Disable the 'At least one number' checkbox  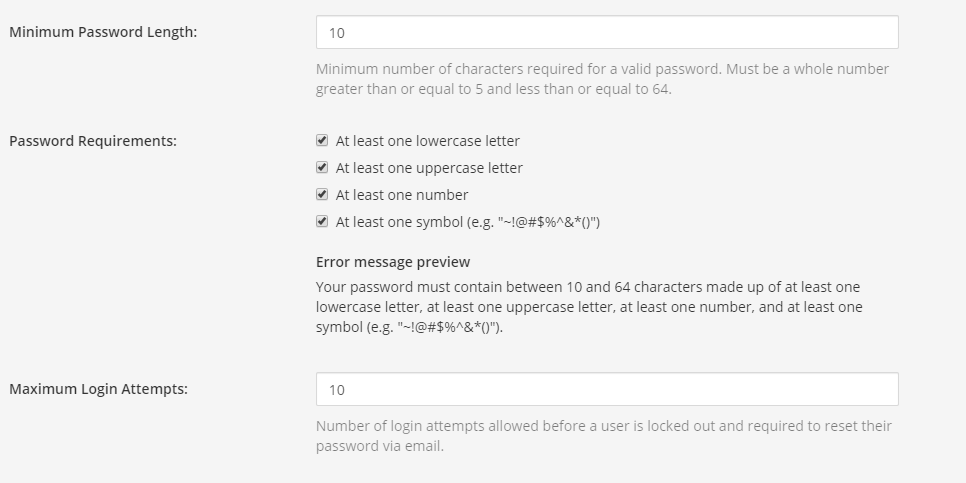322,195
